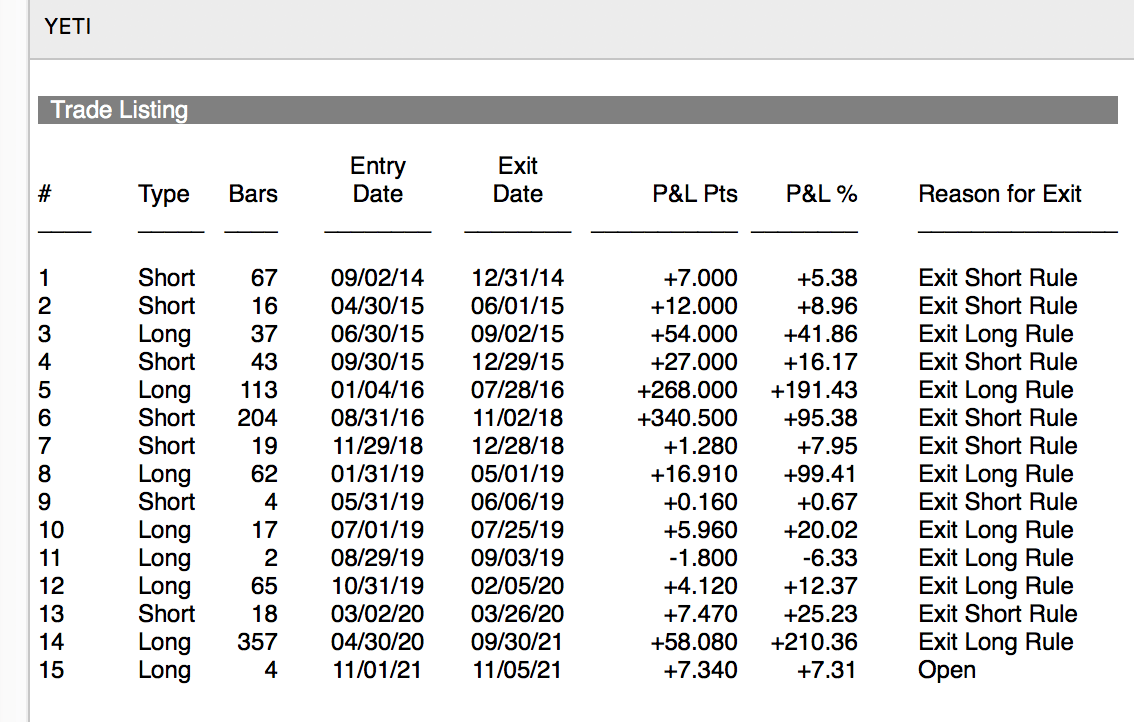1134x722 pixels.
Task: Click the P&L % column header
Action: (821, 194)
